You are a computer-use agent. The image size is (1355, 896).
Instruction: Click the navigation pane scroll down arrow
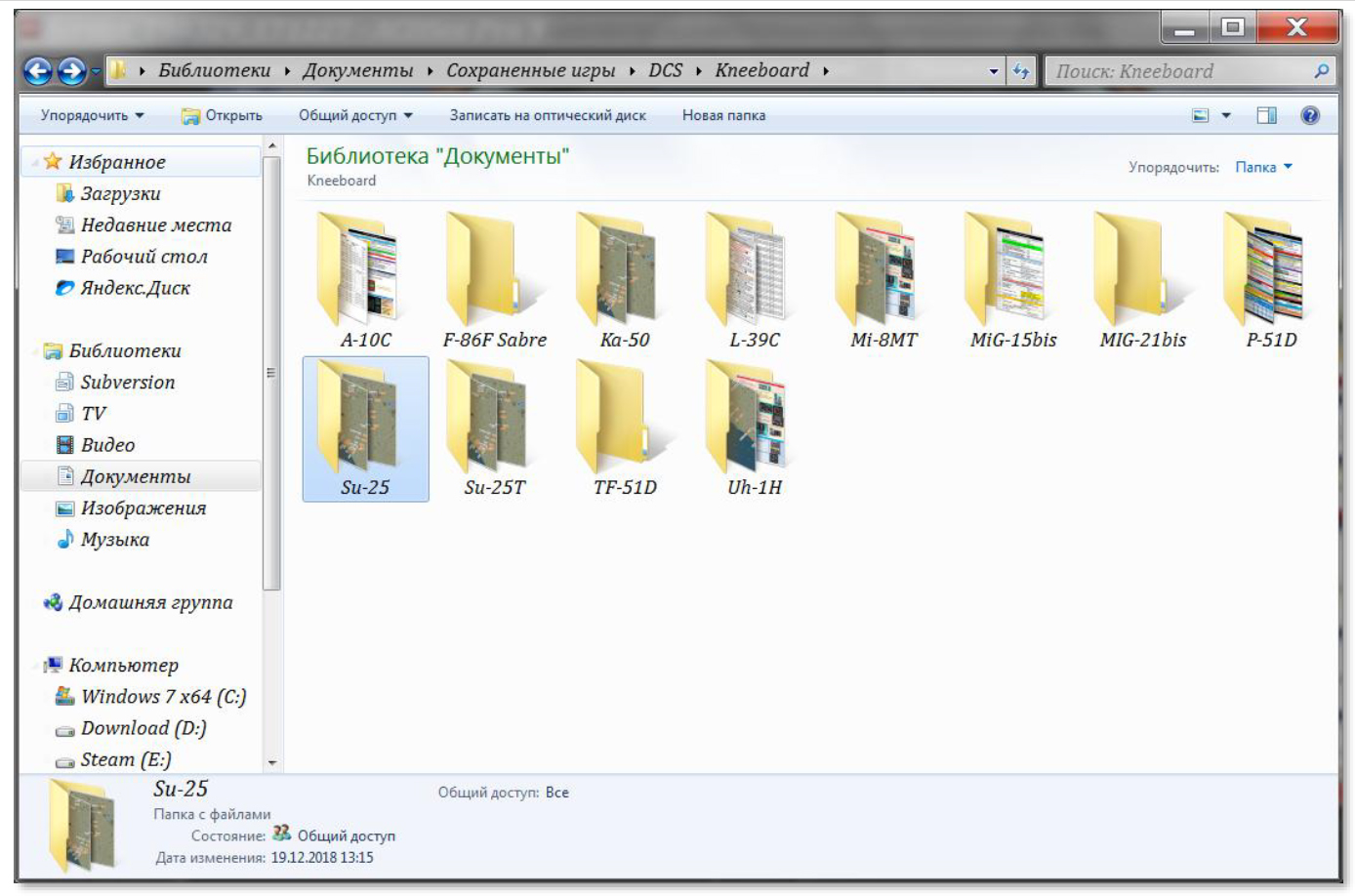click(x=272, y=762)
